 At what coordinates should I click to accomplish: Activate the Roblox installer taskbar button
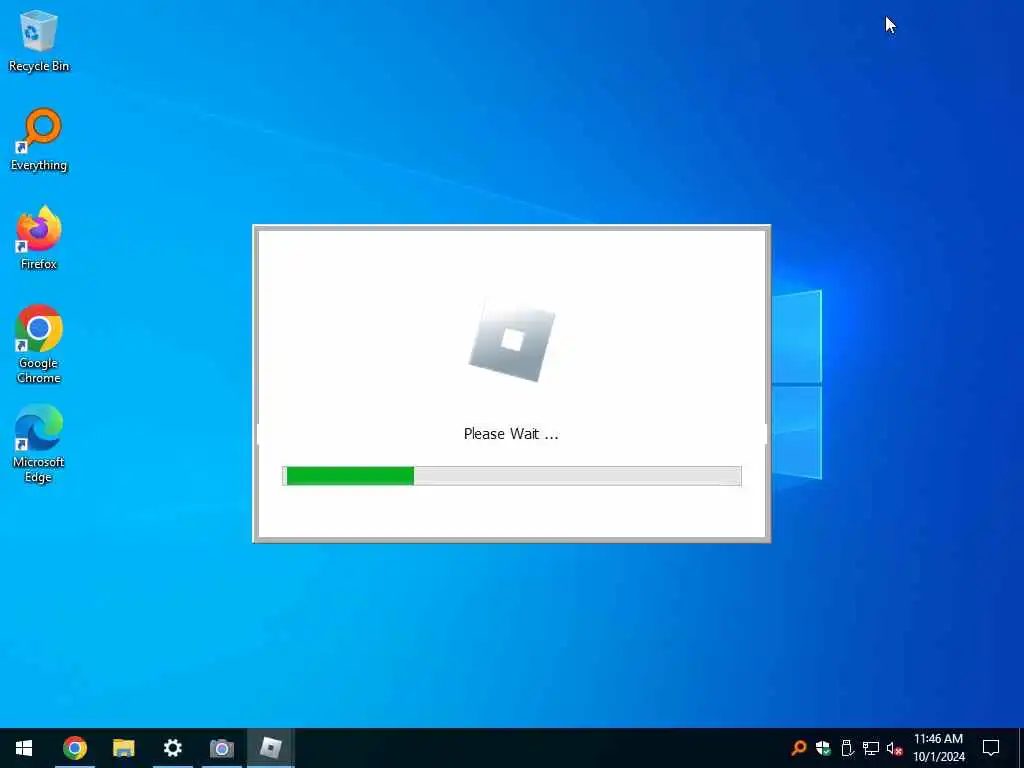(x=270, y=748)
